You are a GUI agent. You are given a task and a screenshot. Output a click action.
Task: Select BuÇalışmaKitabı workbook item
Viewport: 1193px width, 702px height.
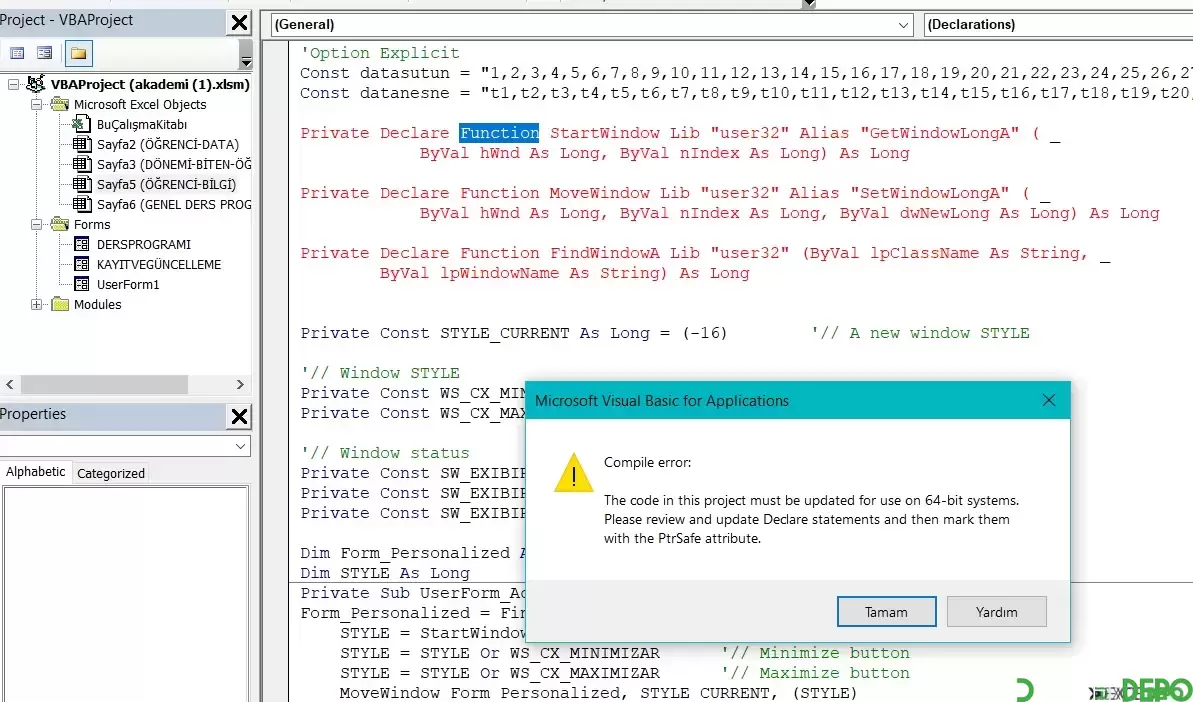142,125
